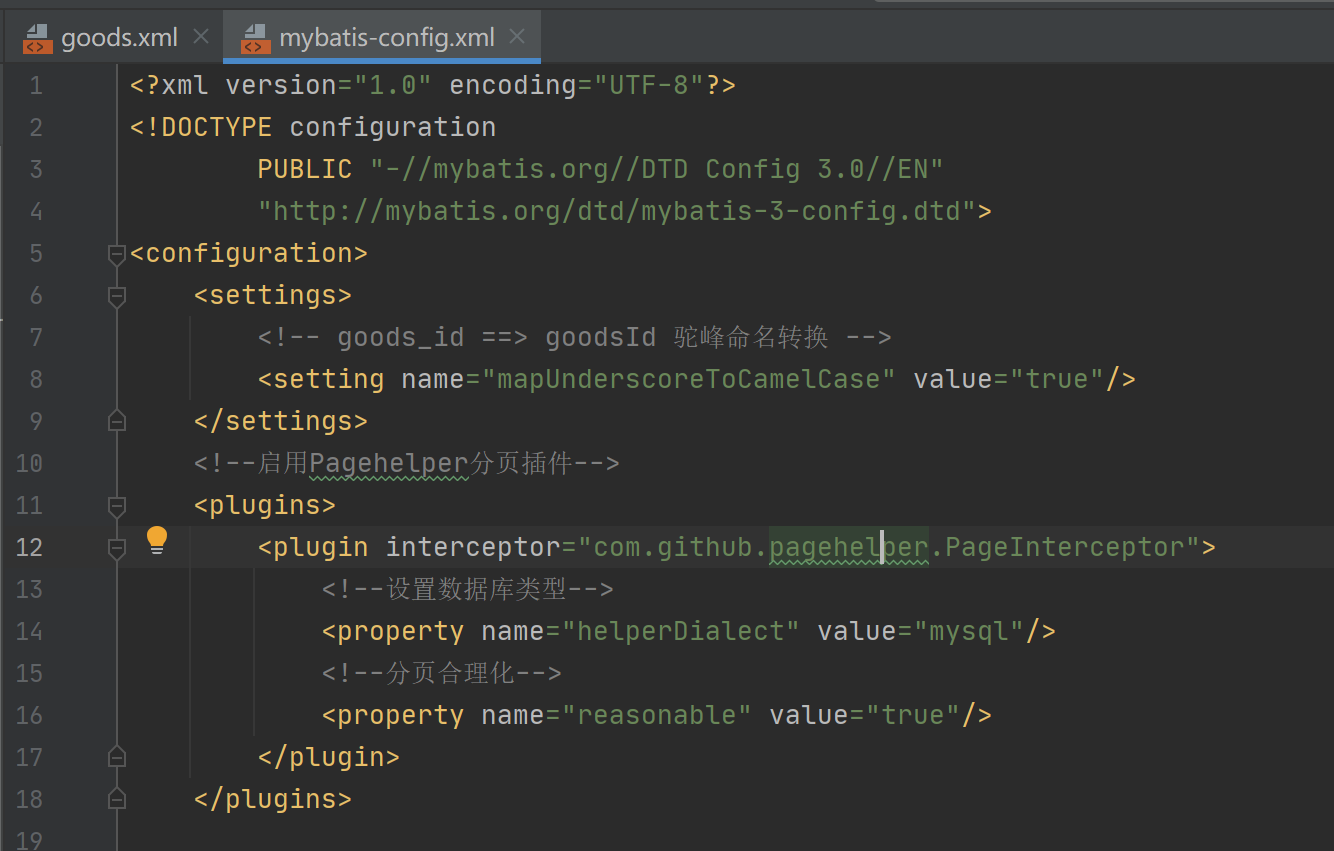Image resolution: width=1334 pixels, height=851 pixels.
Task: Close the goods.xml tab
Action: click(x=201, y=37)
